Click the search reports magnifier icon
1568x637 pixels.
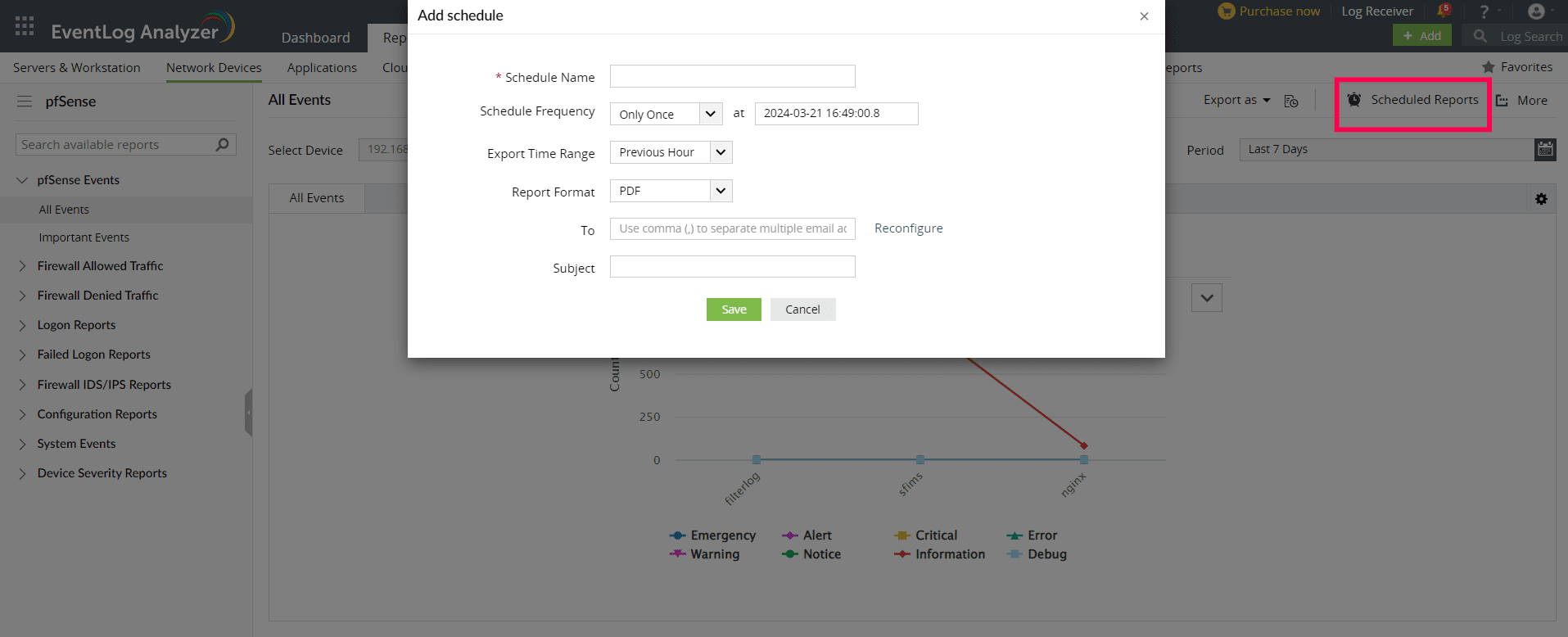[x=222, y=145]
